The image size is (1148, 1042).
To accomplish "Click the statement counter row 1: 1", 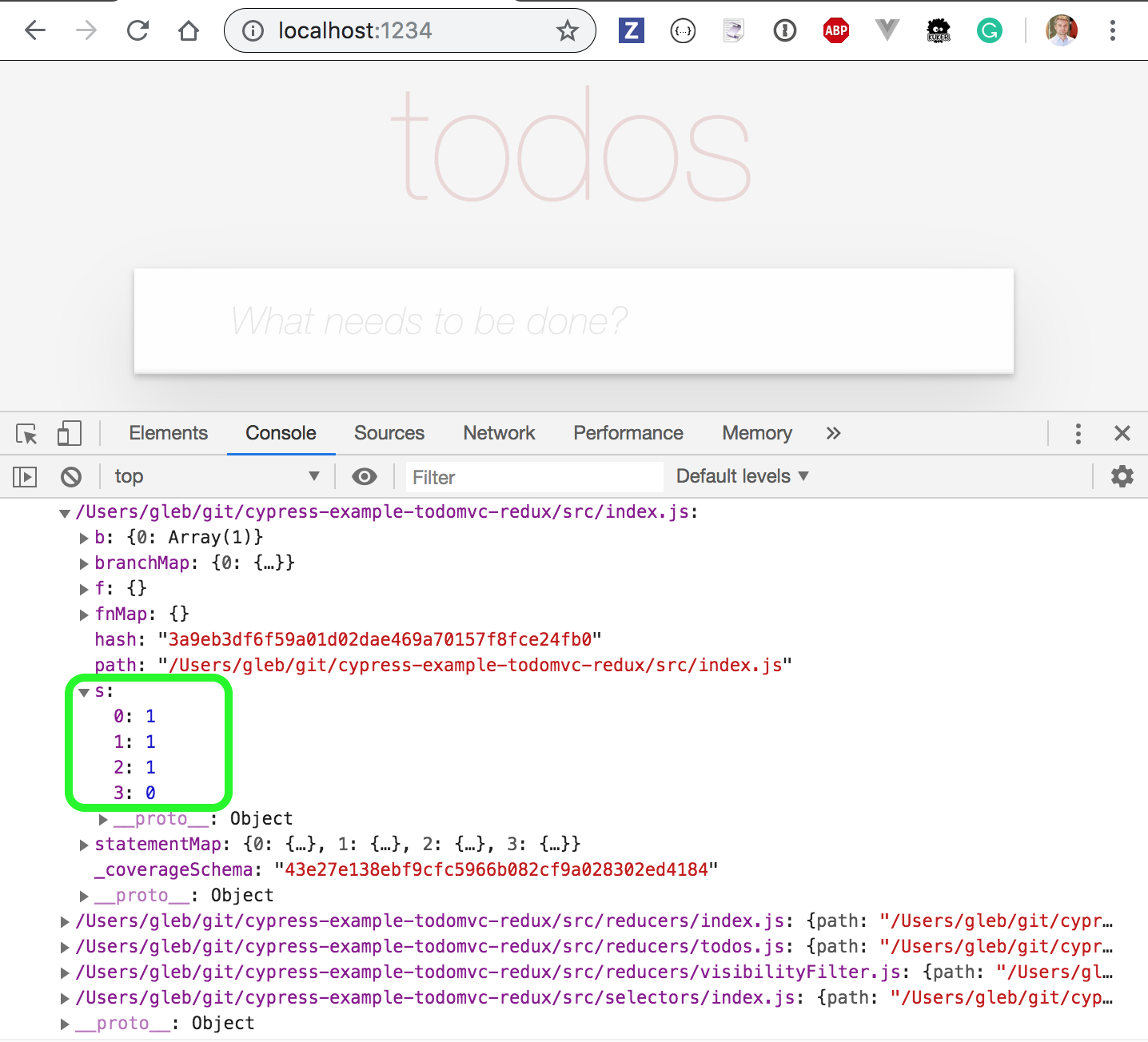I will 134,742.
